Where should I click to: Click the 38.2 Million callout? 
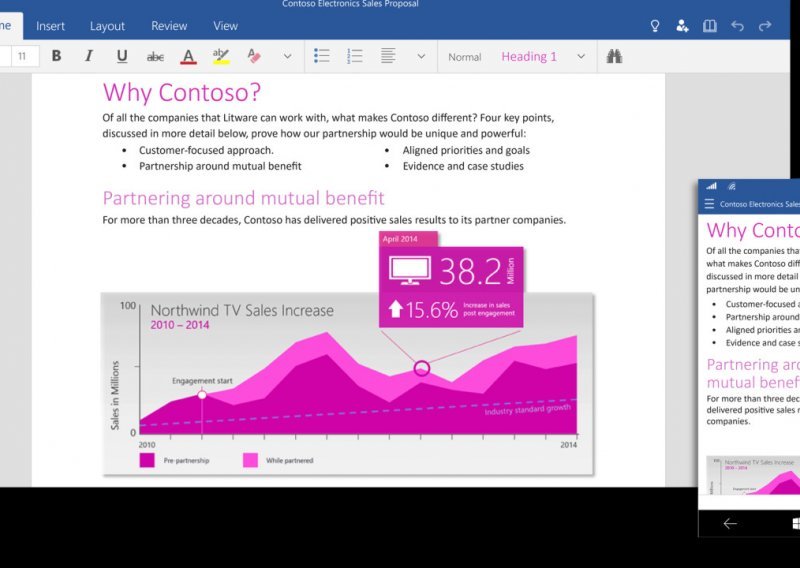click(x=452, y=270)
